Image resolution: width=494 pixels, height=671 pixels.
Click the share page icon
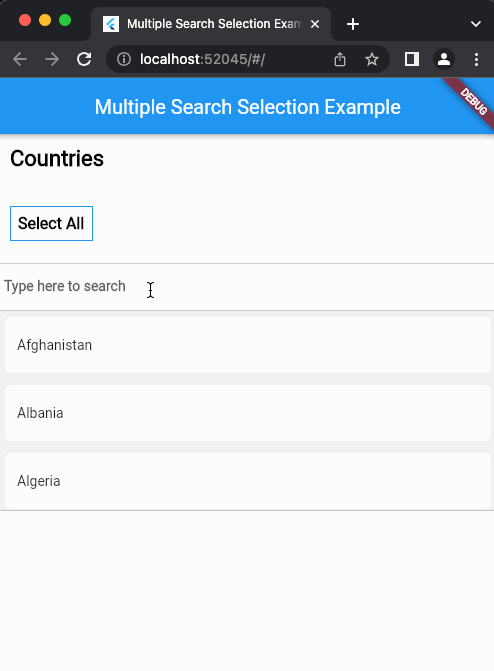pyautogui.click(x=340, y=59)
